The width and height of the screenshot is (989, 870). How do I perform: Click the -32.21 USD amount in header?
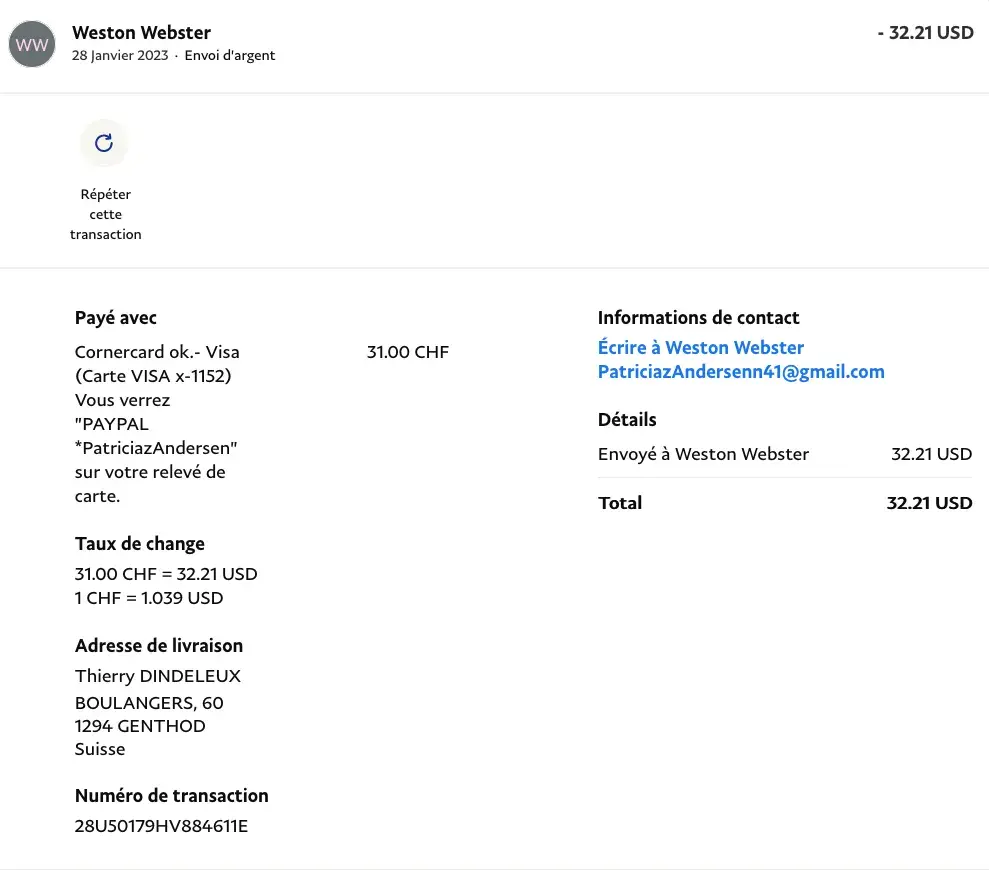tap(925, 33)
